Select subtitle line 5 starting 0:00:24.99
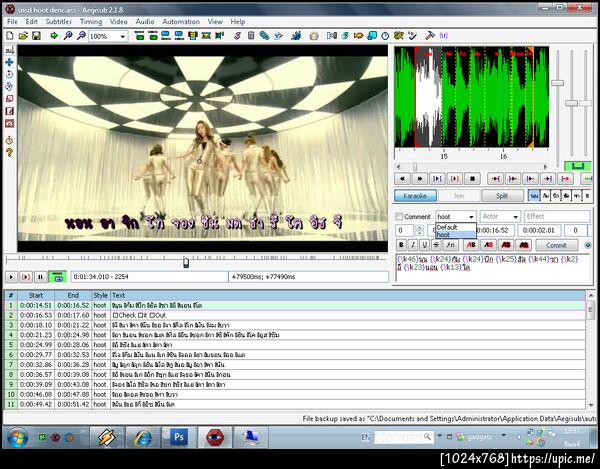The image size is (600, 469). click(295, 345)
